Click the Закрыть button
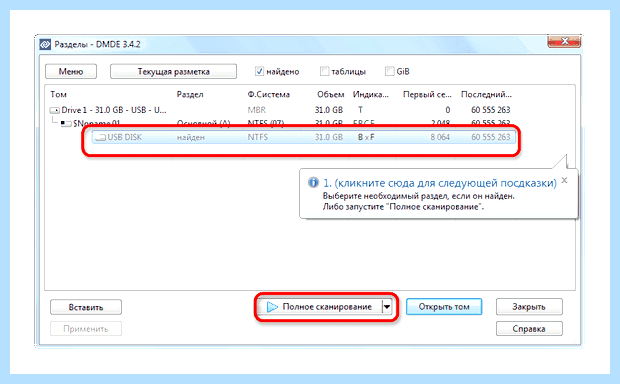This screenshot has width=620, height=384. (x=529, y=307)
